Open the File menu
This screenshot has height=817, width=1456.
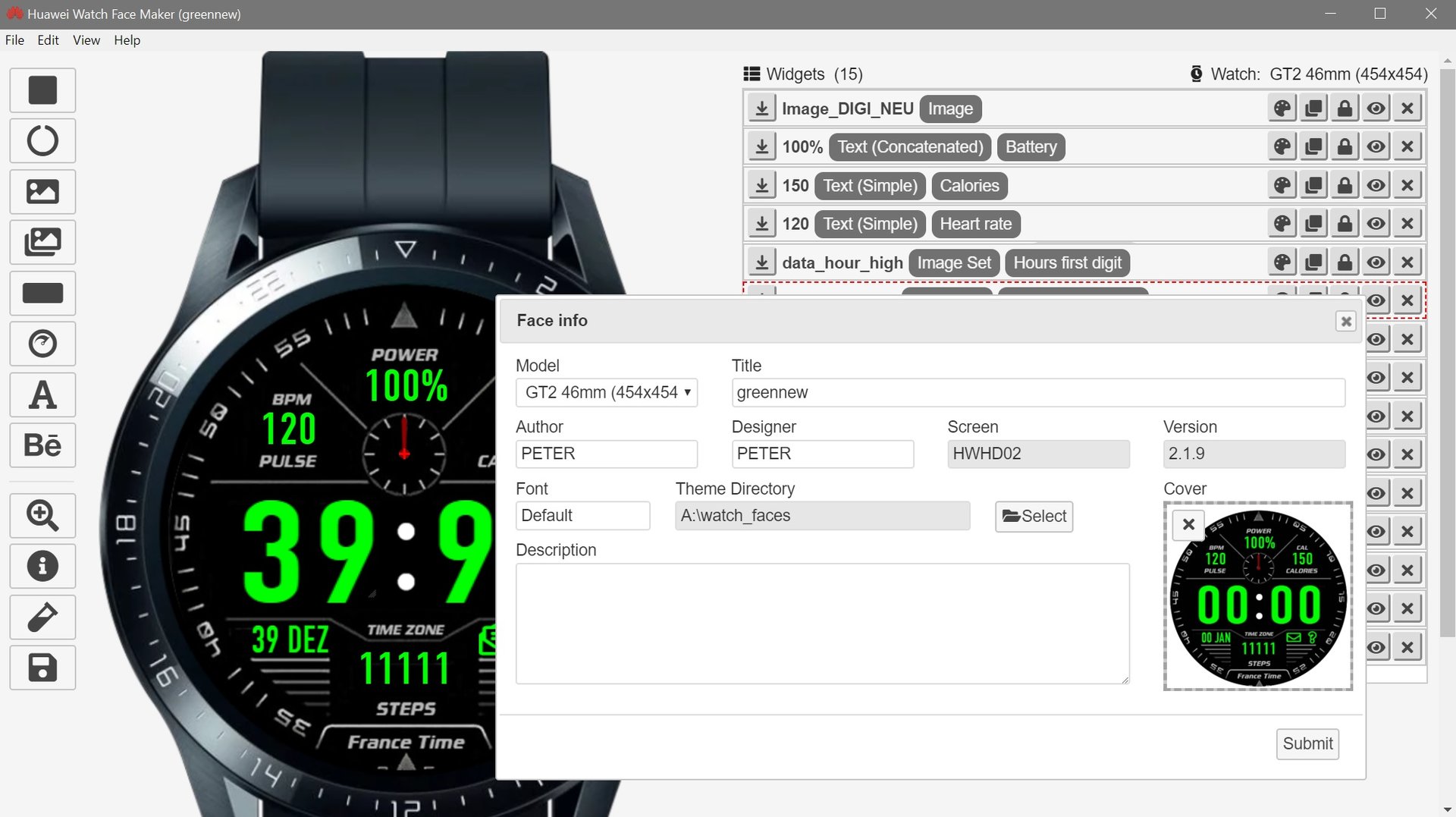pyautogui.click(x=14, y=40)
